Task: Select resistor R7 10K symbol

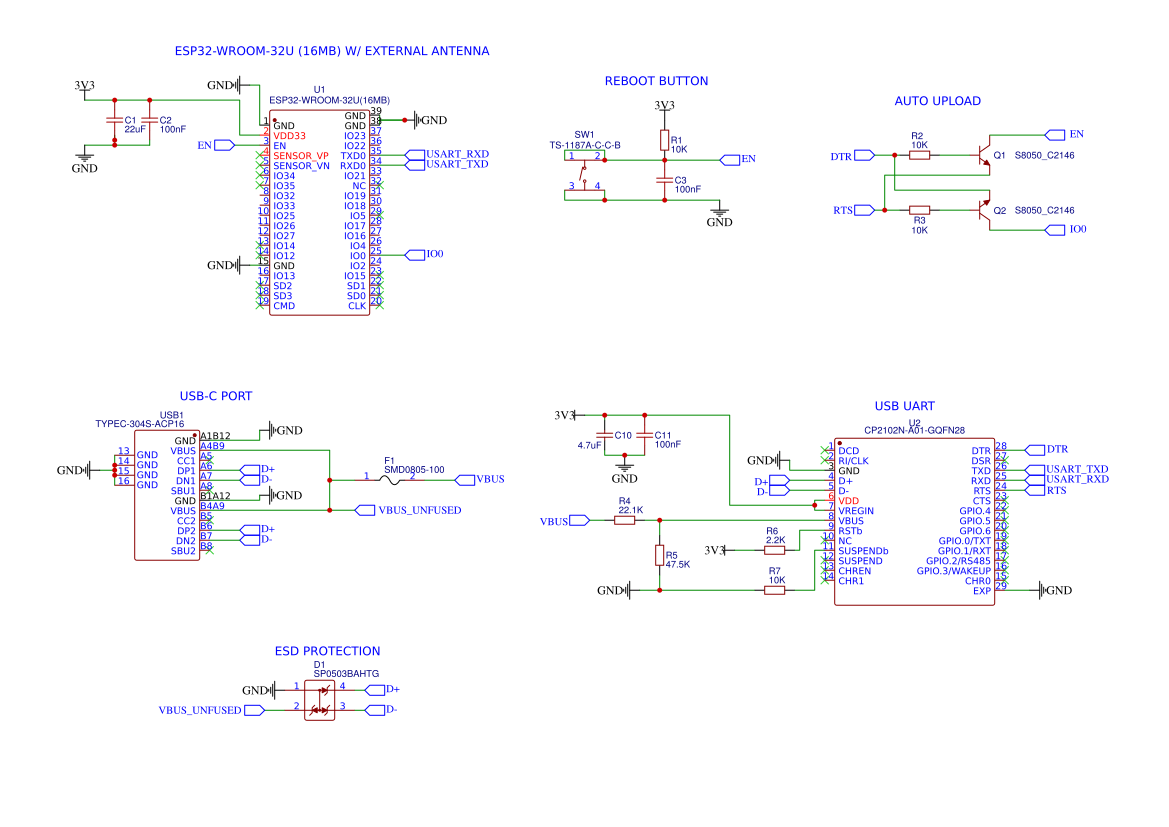Action: [775, 591]
